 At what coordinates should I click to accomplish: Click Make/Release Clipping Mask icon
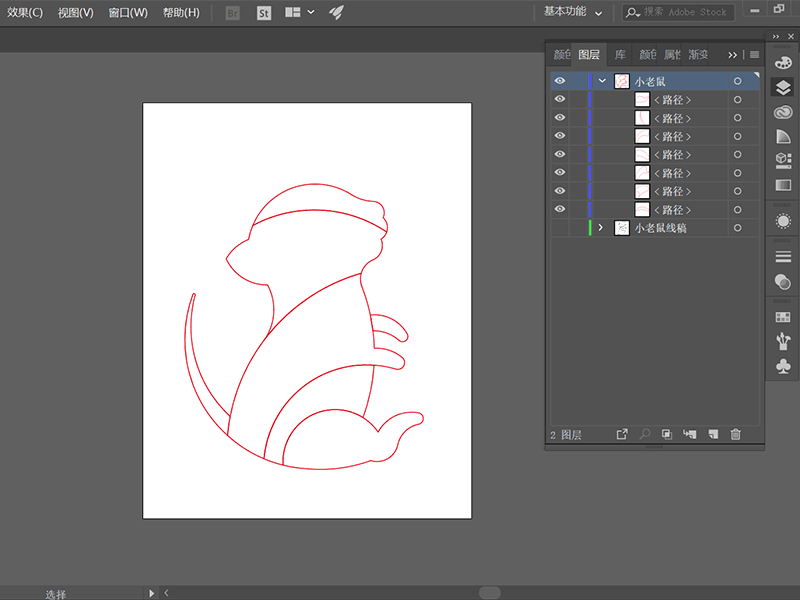(x=666, y=434)
